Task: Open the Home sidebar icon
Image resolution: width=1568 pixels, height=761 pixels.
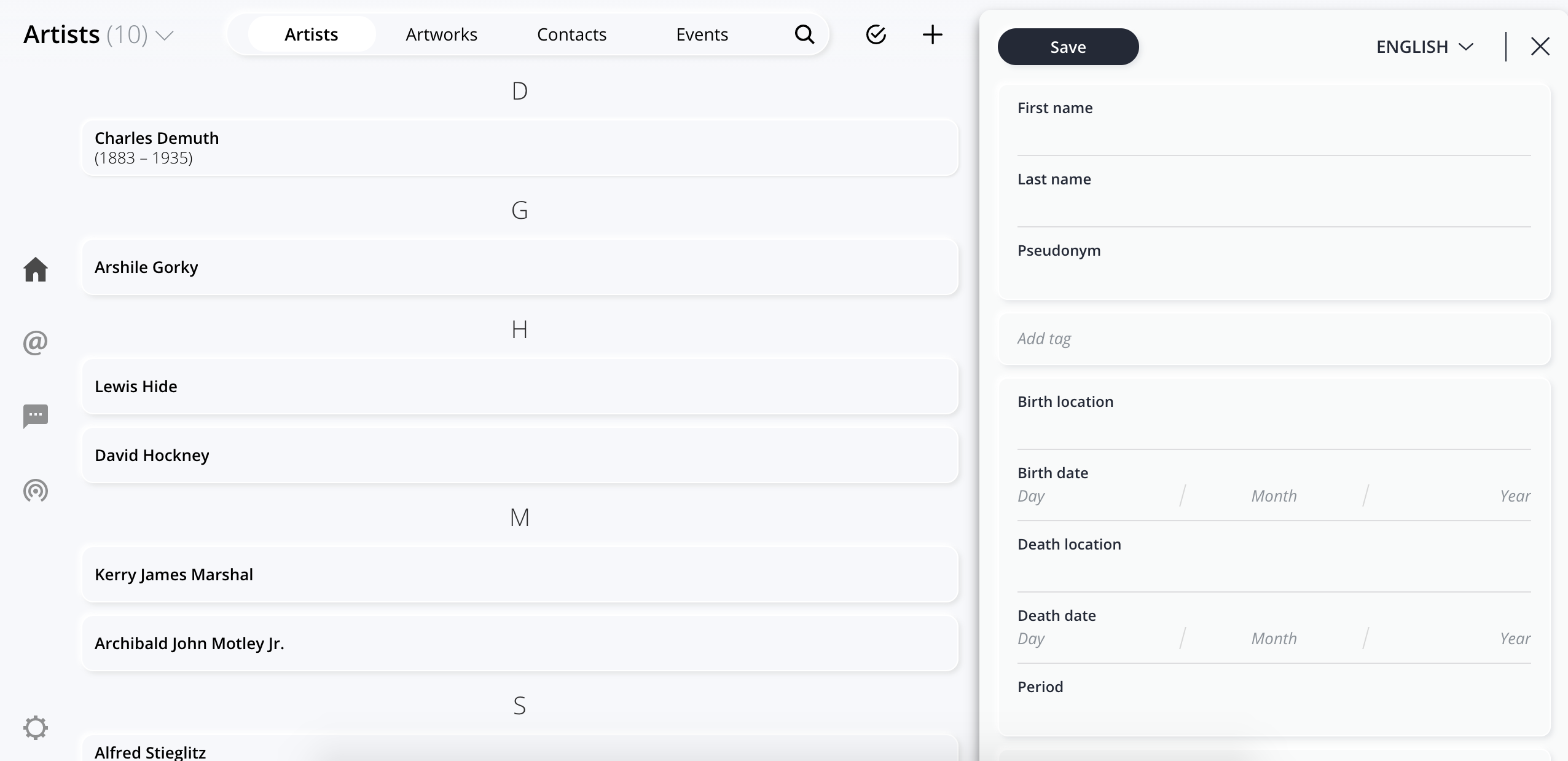Action: (x=36, y=269)
